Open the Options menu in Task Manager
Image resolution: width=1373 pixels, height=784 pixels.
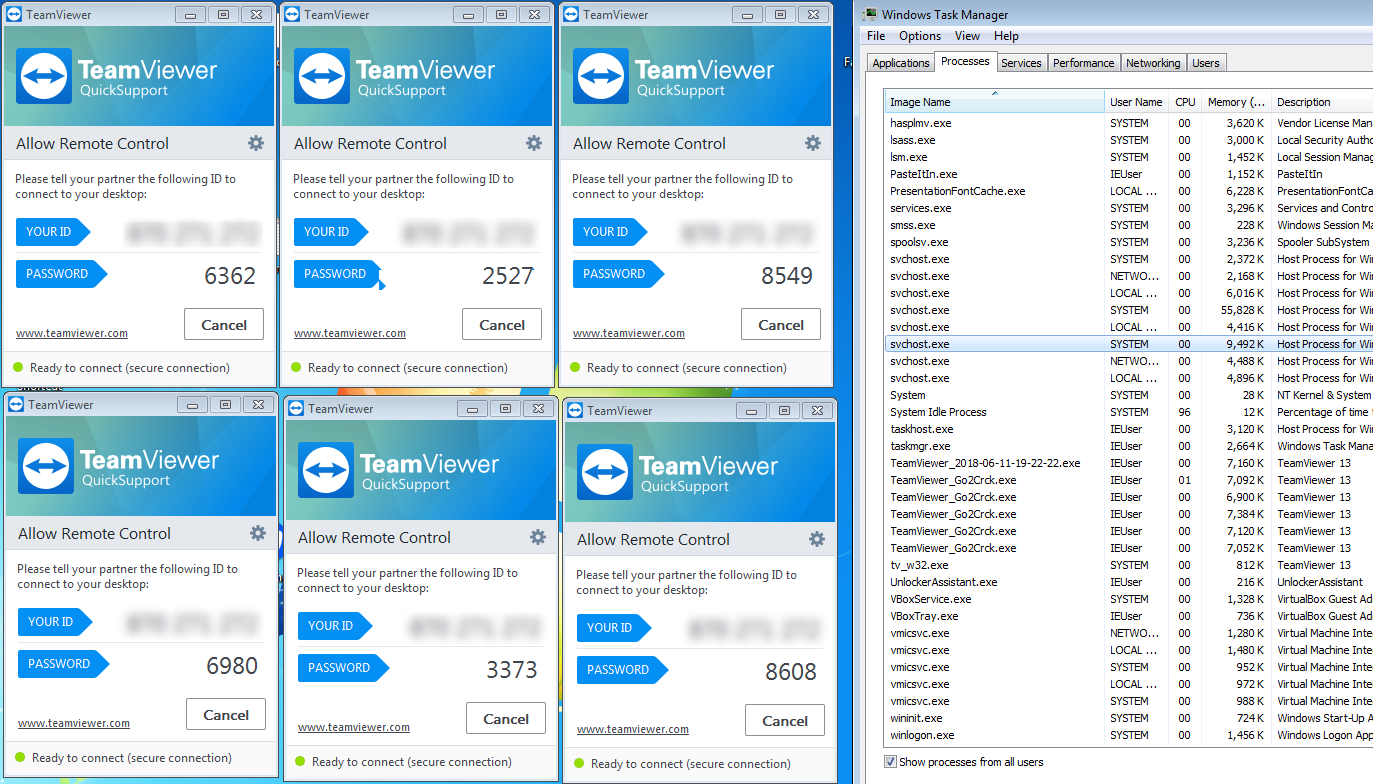(920, 36)
